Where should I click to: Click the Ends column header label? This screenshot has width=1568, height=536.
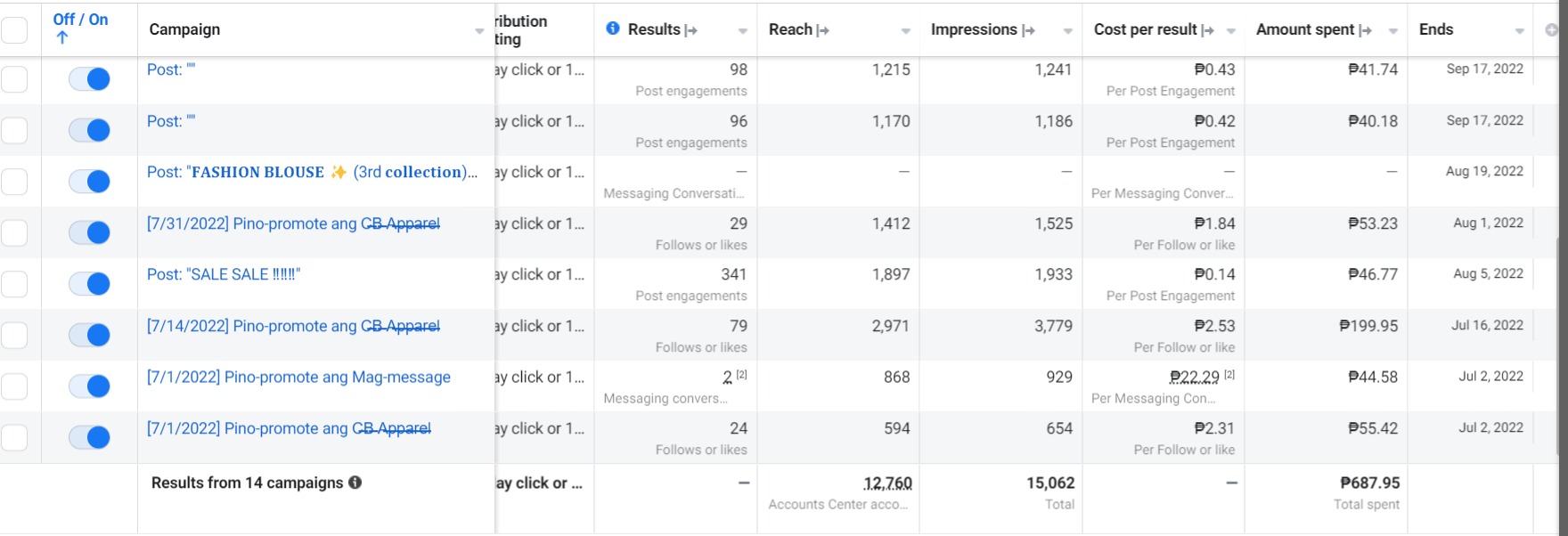click(1436, 29)
